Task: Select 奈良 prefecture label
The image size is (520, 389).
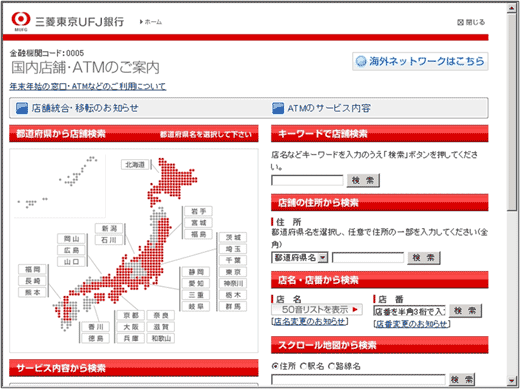Action: [161, 315]
